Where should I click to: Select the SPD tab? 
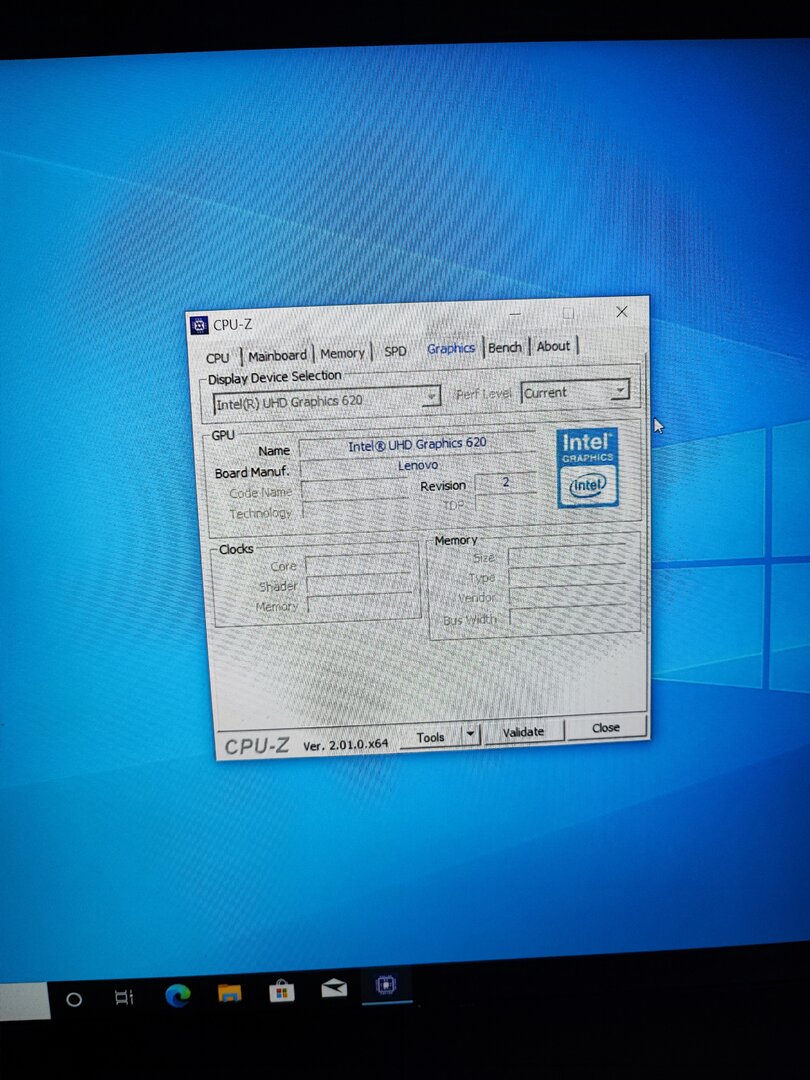(395, 351)
